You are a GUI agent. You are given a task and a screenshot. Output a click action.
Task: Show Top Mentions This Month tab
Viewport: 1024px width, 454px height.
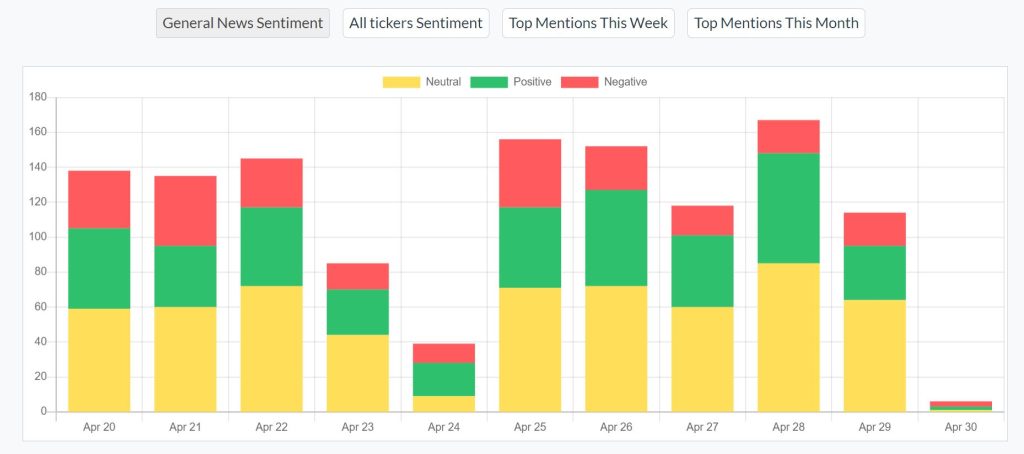[776, 23]
